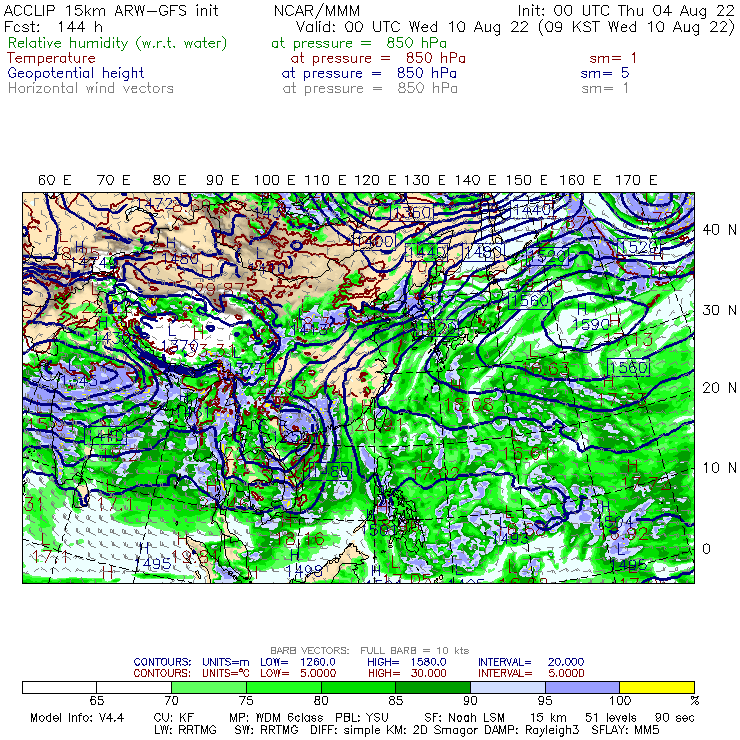Click the 'LW: RRTMG' radiation text
The width and height of the screenshot is (740, 740).
pos(185,730)
